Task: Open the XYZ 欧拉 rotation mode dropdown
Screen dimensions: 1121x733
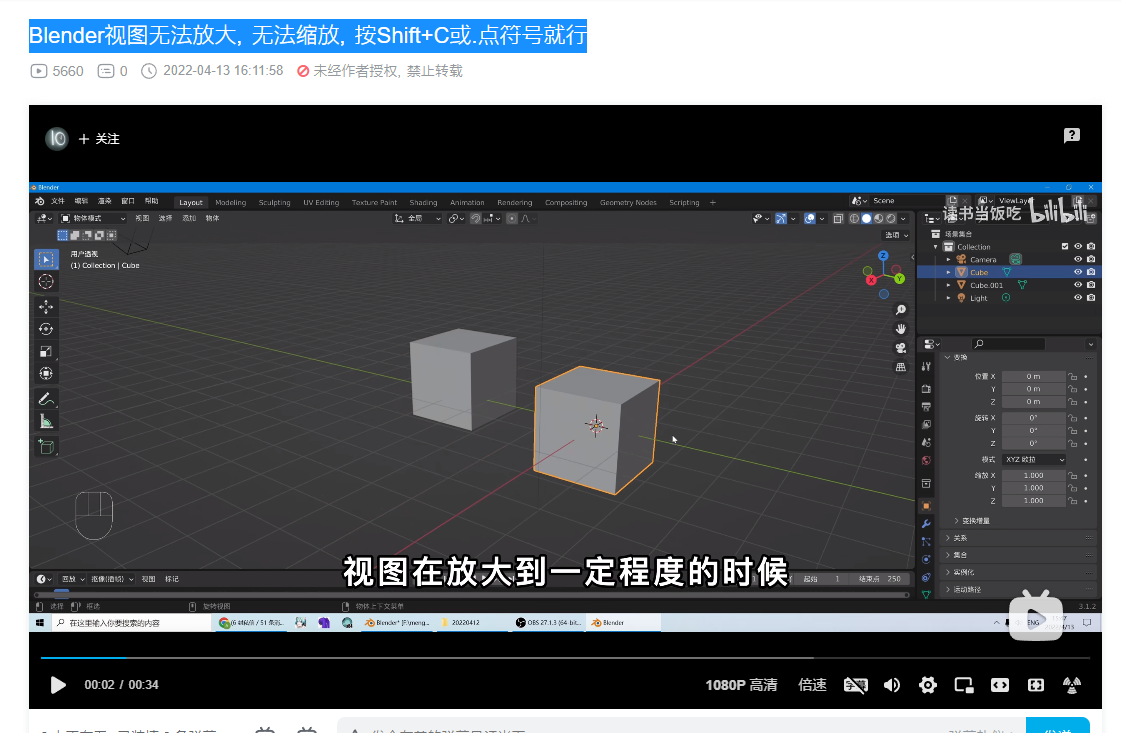Action: click(x=1034, y=460)
